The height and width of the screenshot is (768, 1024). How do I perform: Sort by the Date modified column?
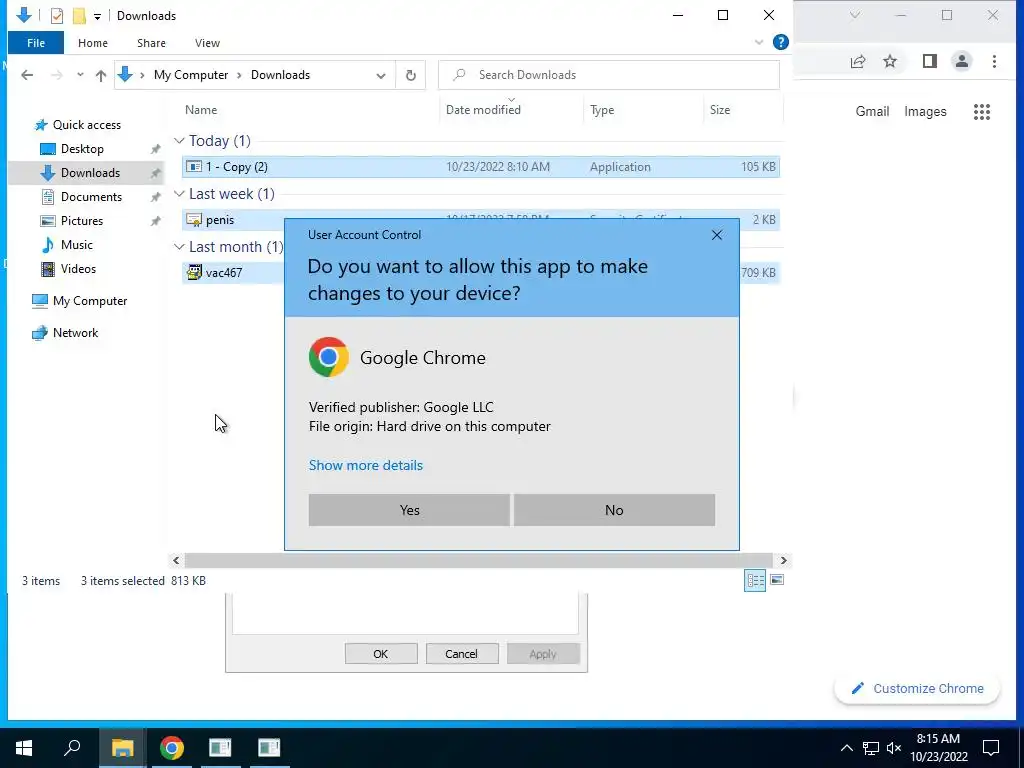click(x=483, y=110)
